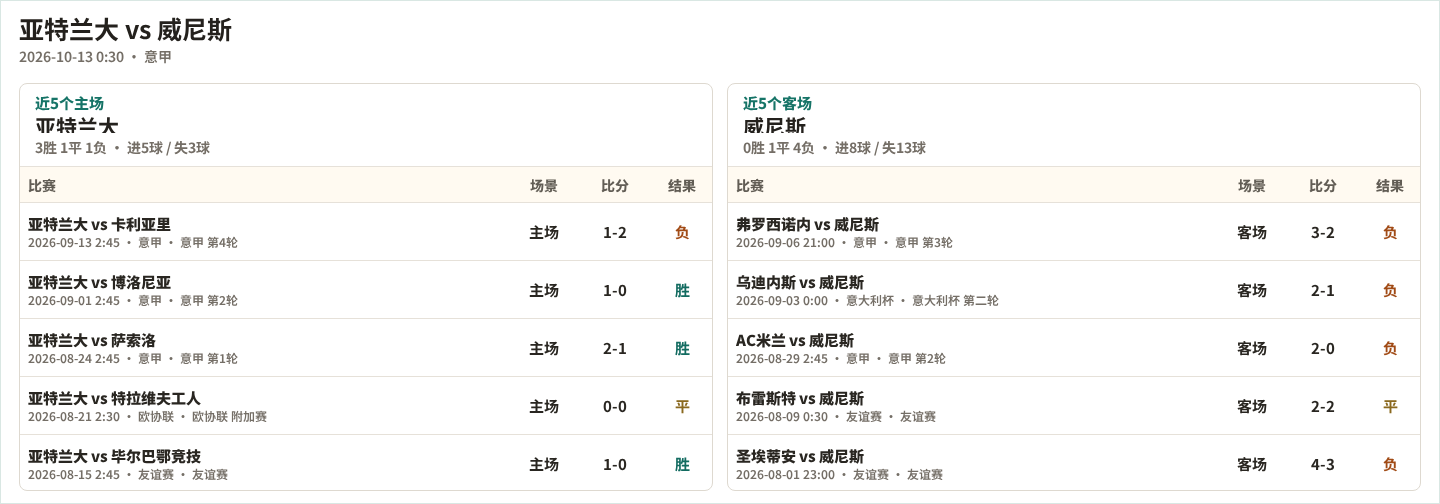Screen dimensions: 1440x504
Task: Open the match AC米兰 vs 威尼斯
Action: [795, 340]
